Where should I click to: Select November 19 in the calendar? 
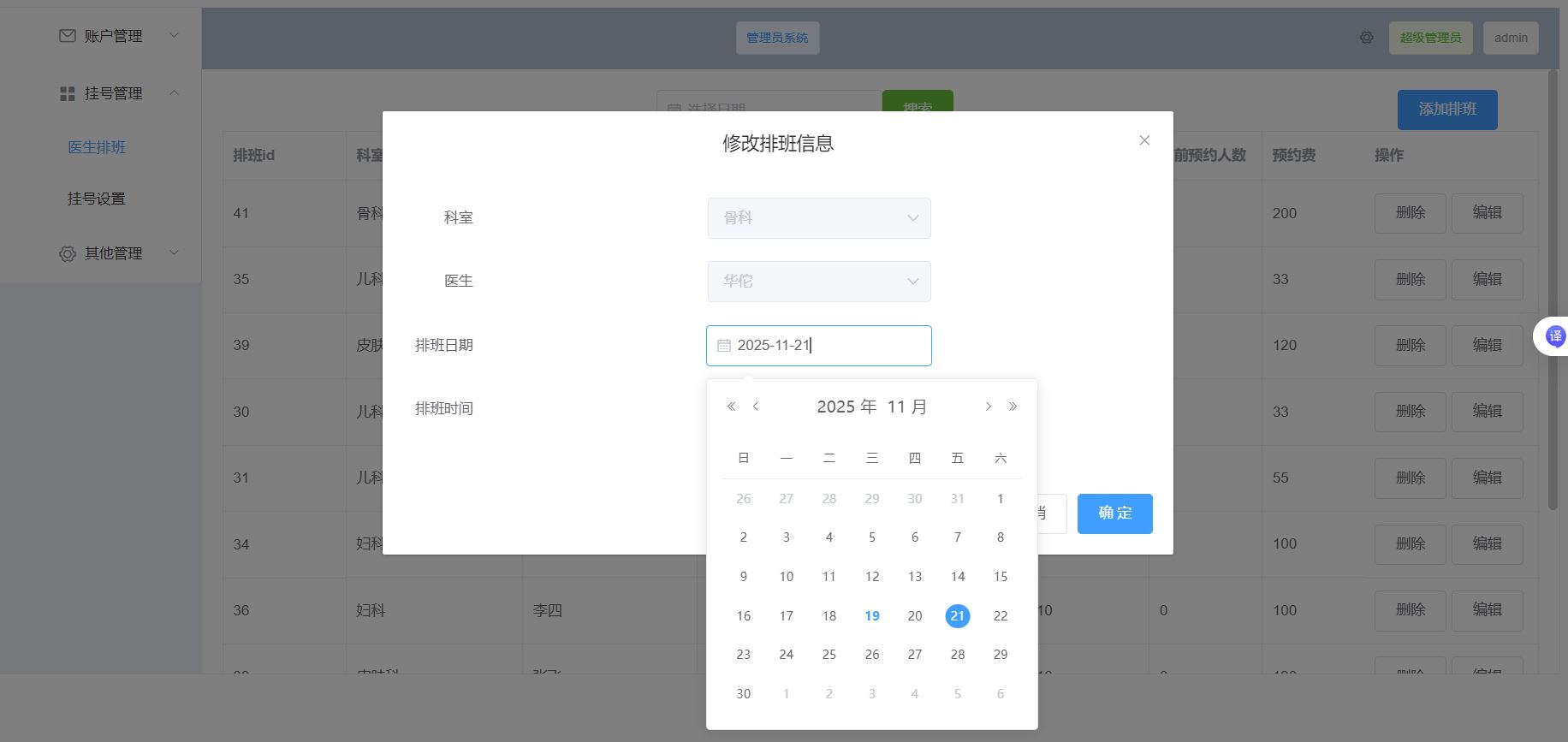(x=872, y=616)
